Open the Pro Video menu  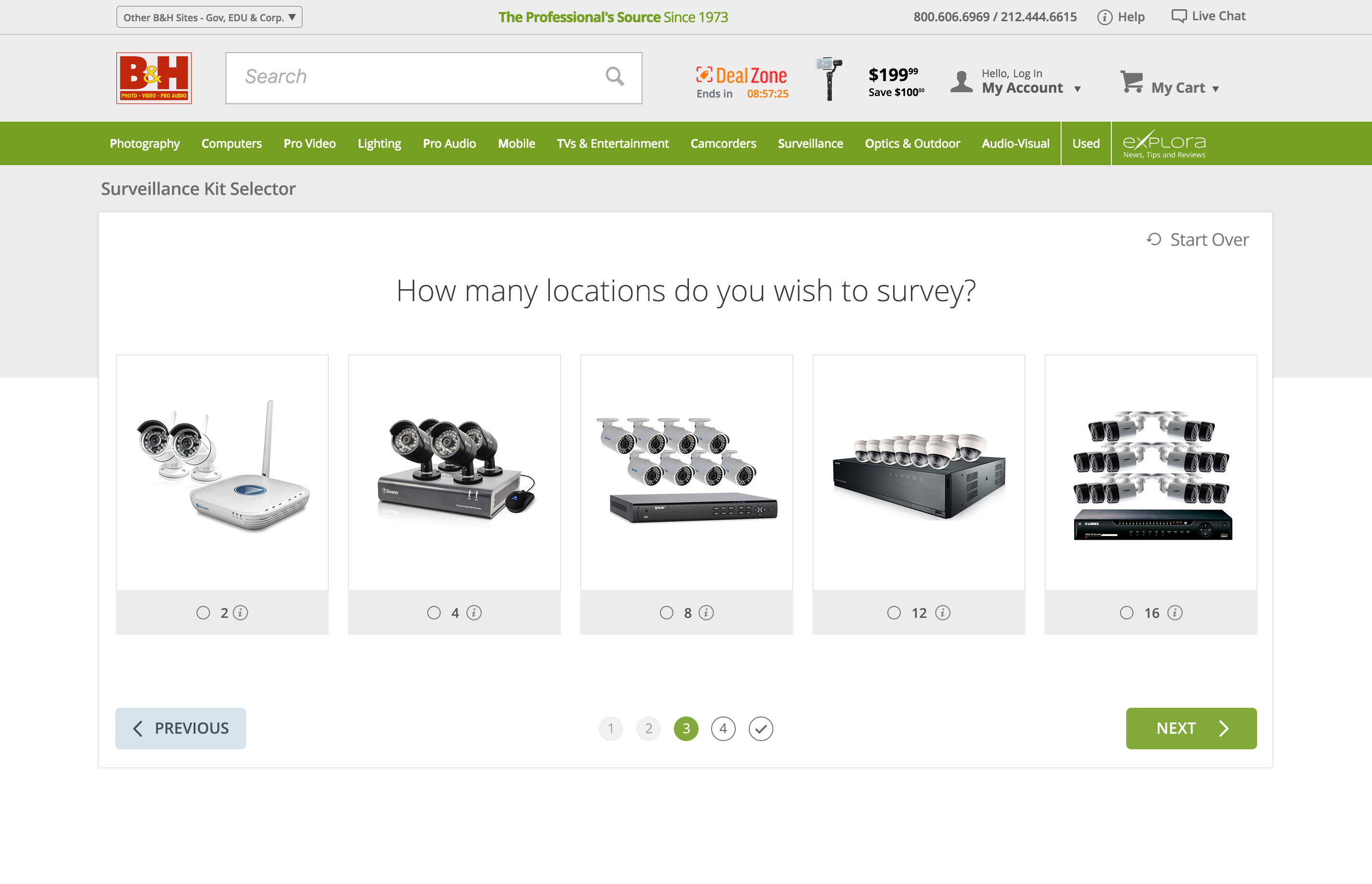click(309, 143)
